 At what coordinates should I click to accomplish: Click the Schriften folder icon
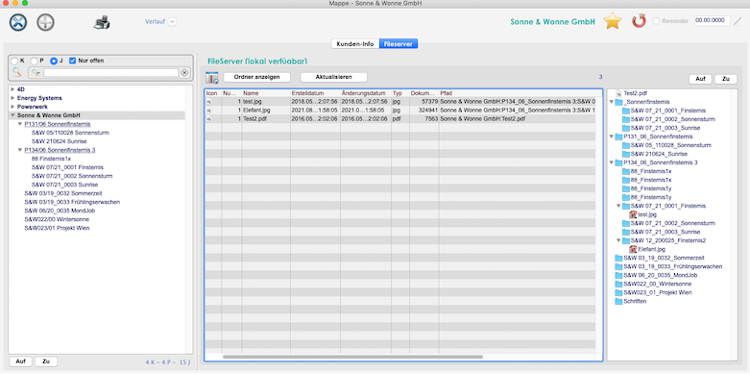[618, 301]
